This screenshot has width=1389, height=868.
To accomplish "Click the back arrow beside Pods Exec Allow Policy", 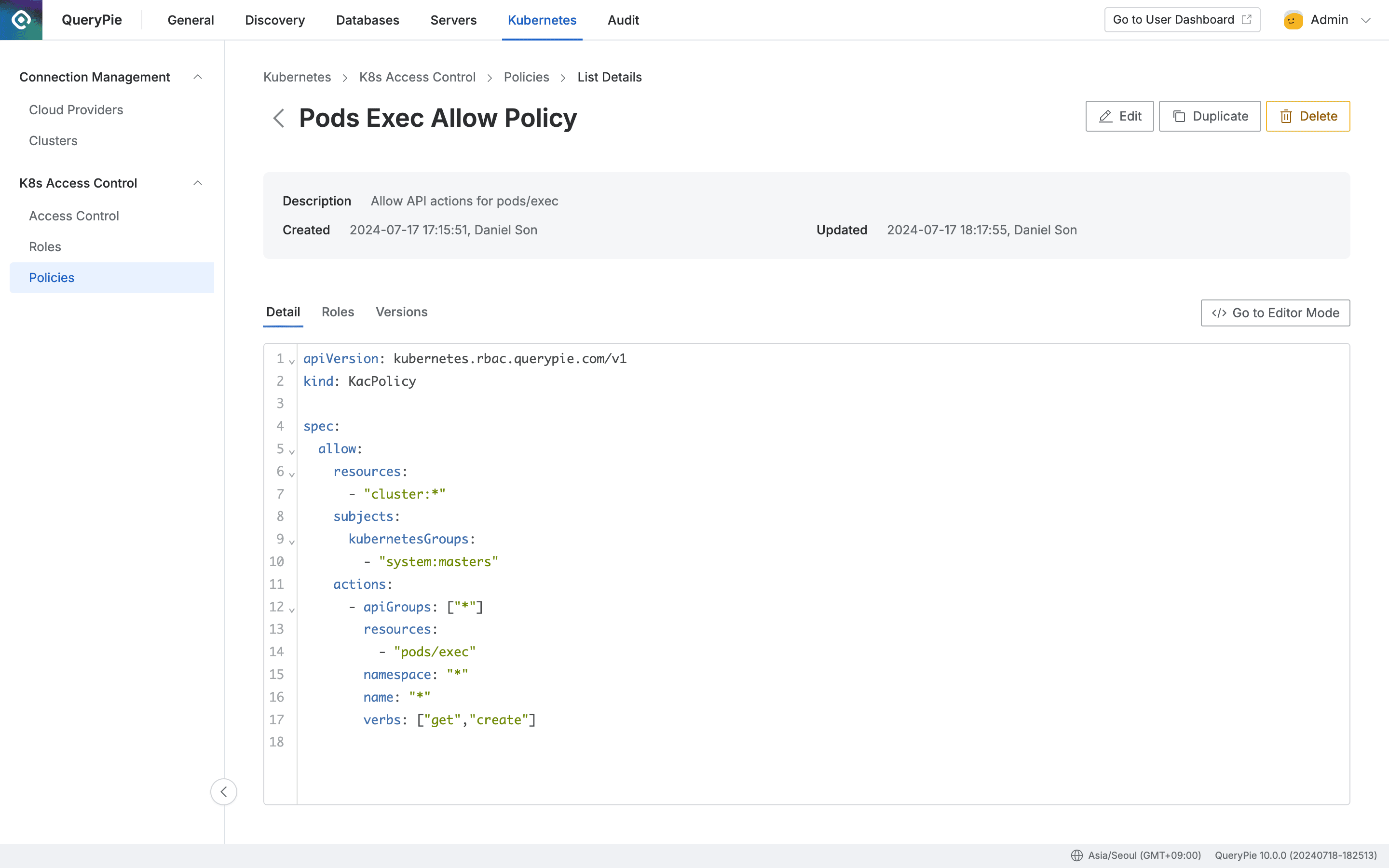I will 279,118.
